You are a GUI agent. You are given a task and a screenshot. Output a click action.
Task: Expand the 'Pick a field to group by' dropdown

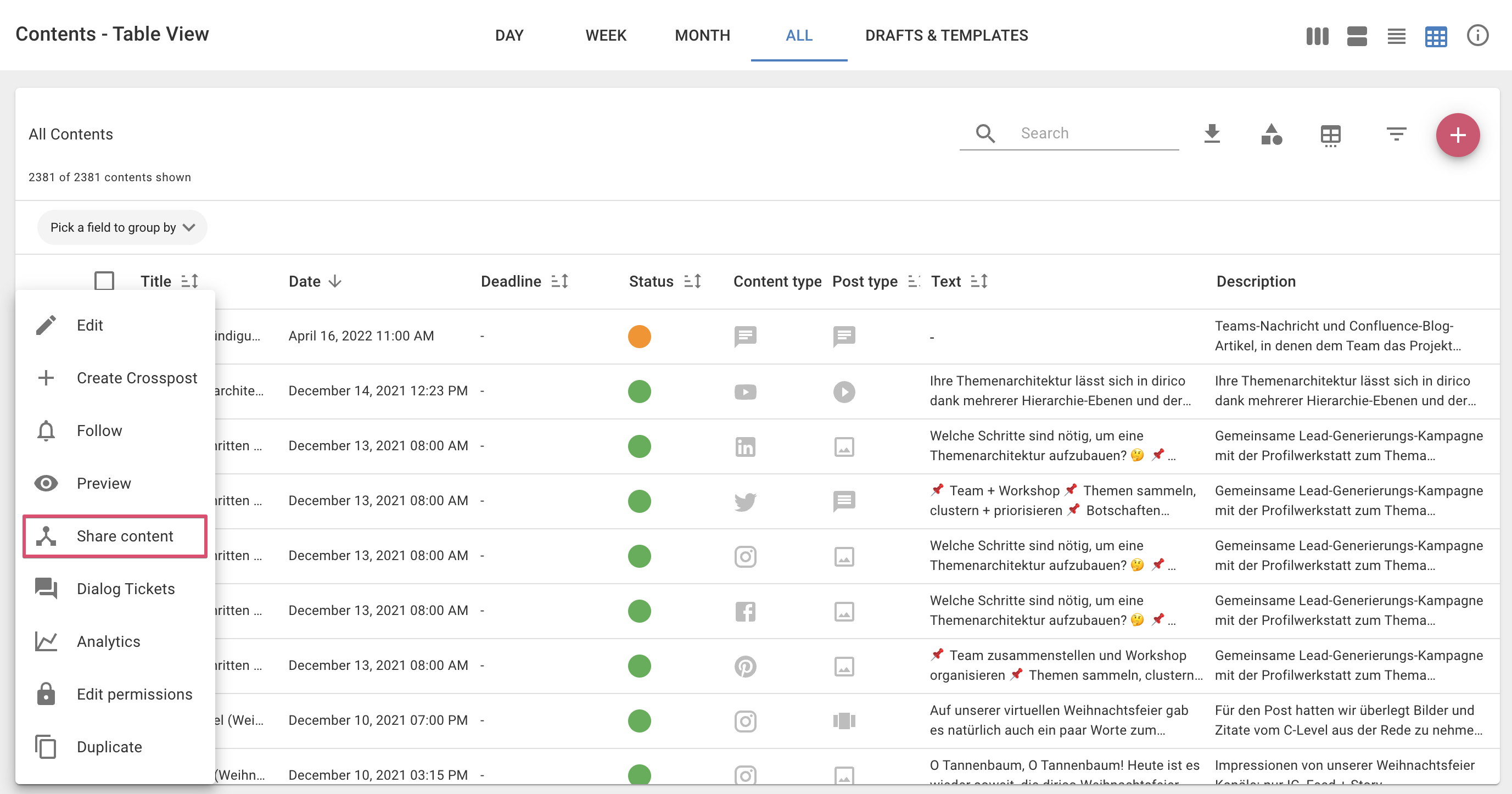pyautogui.click(x=122, y=227)
